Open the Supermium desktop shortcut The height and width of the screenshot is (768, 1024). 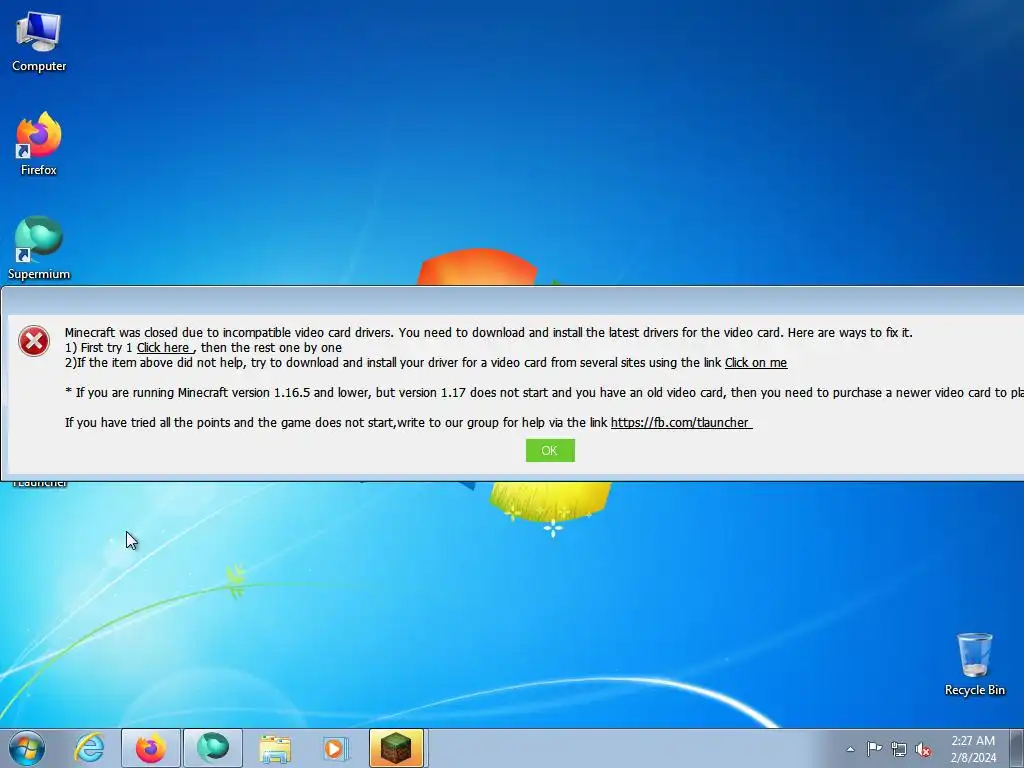(x=39, y=248)
